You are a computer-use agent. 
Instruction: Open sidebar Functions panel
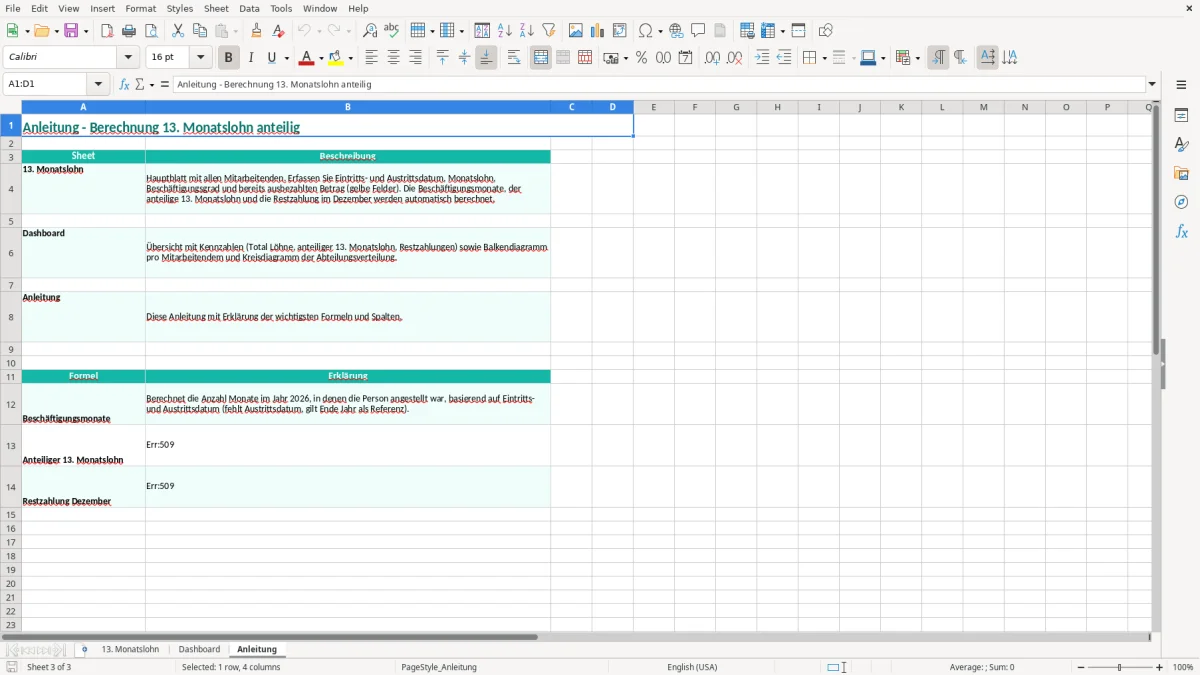[x=1181, y=231]
